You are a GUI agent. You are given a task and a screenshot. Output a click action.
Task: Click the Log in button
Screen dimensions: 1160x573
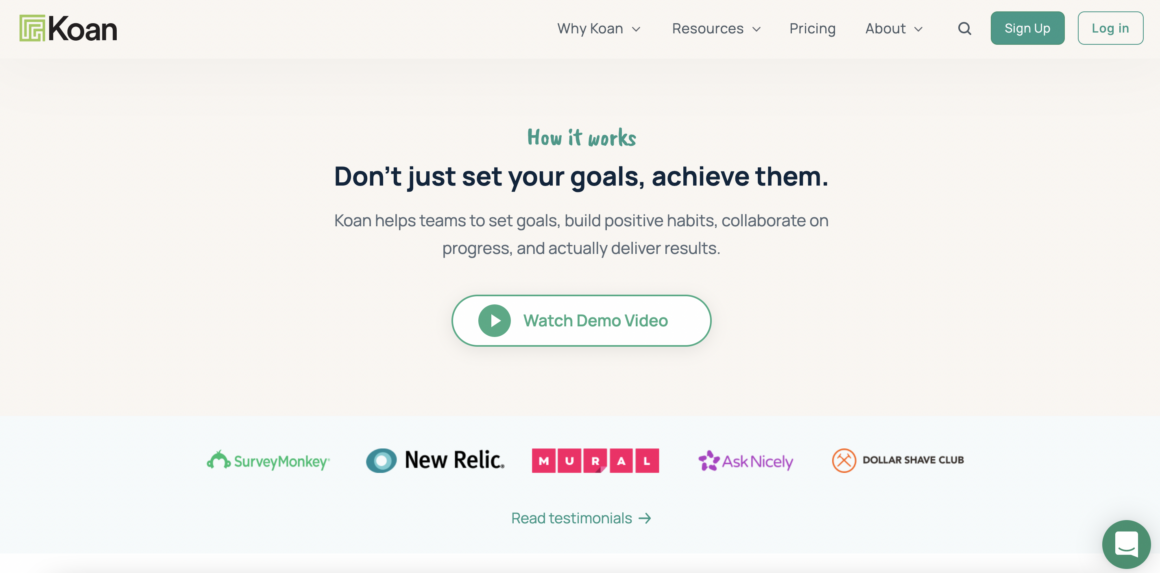1110,28
